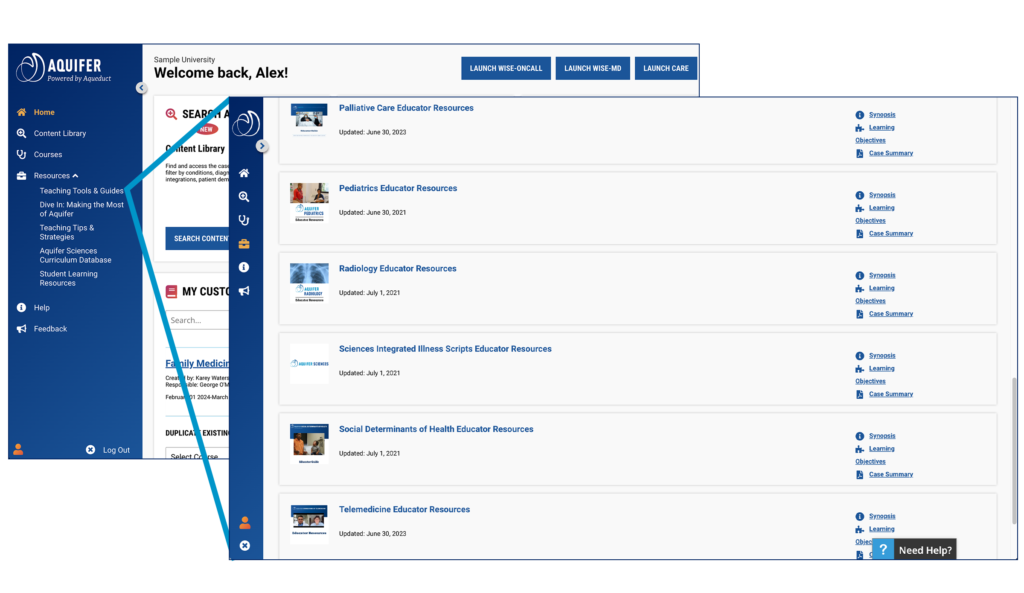
Task: Click the Telemedicine resources thumbnail
Action: 309,524
